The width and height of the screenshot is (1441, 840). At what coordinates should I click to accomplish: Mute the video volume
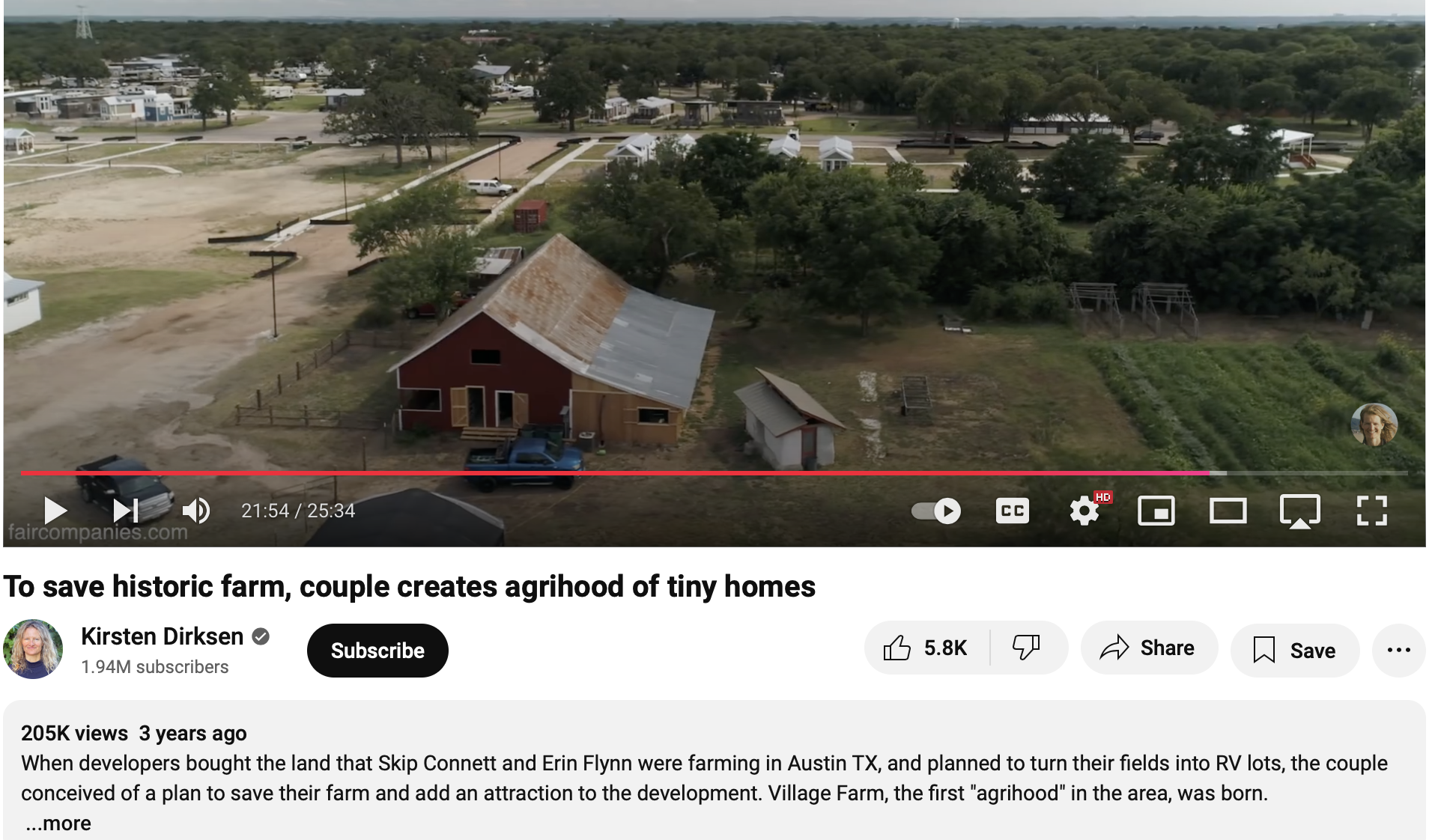pyautogui.click(x=196, y=511)
